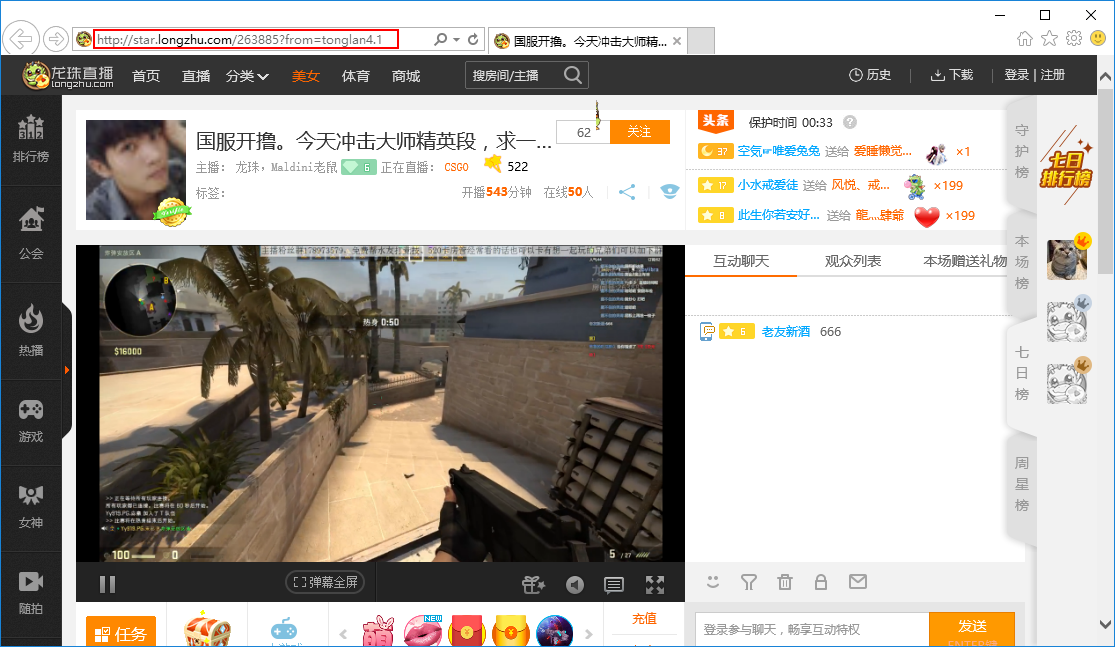Click the 发送 send button
Viewport: 1115px width, 647px height.
click(x=971, y=629)
